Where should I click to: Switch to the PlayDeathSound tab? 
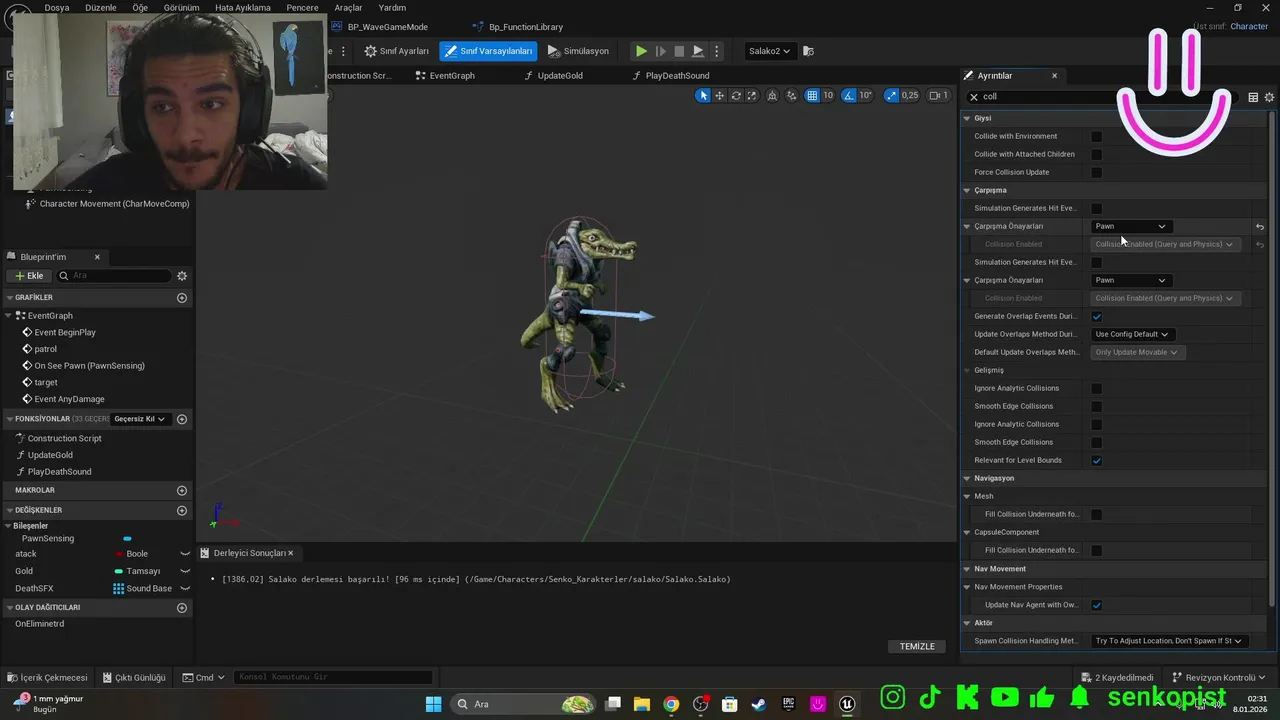[x=677, y=76]
